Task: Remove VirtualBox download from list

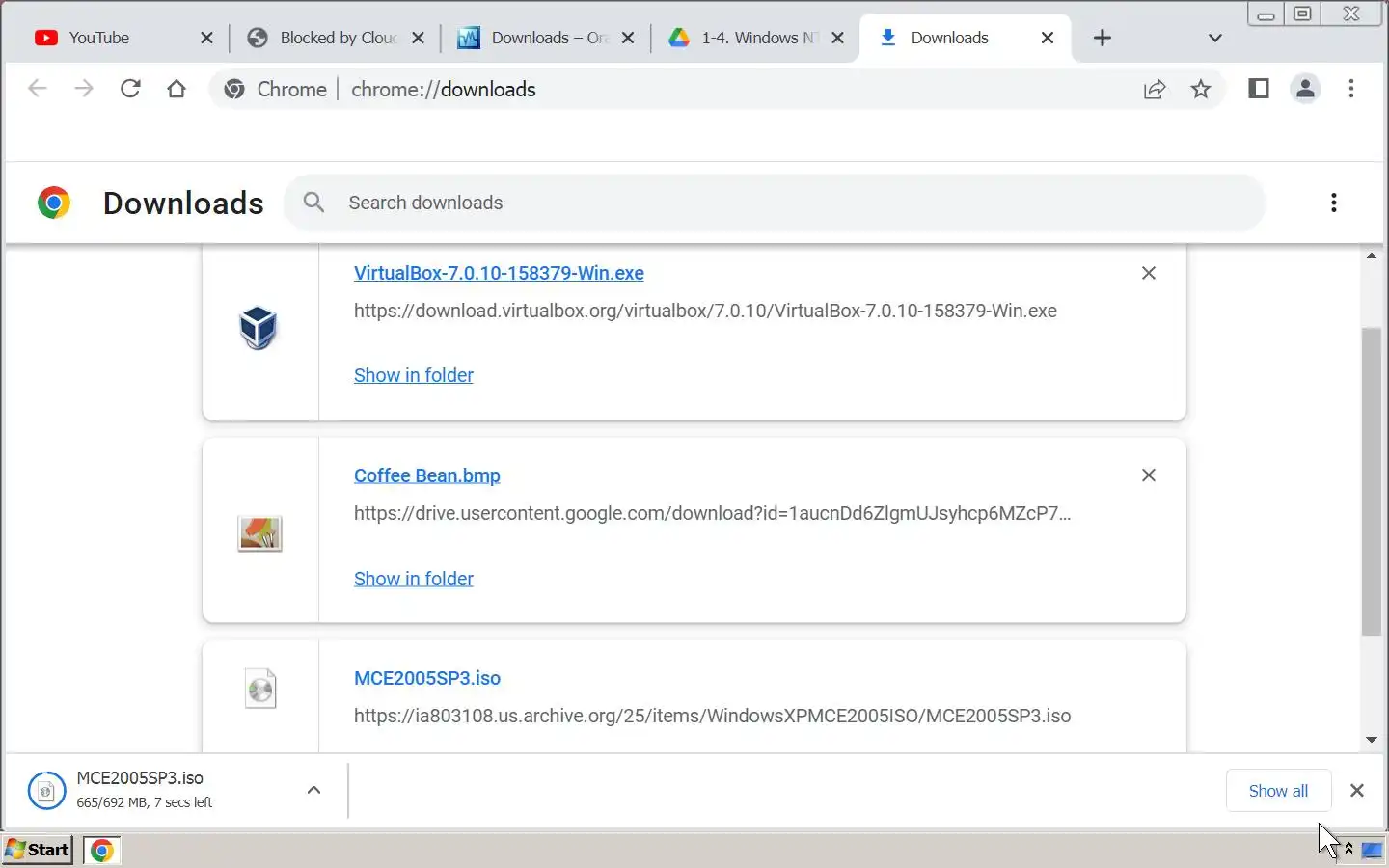Action: (x=1149, y=273)
